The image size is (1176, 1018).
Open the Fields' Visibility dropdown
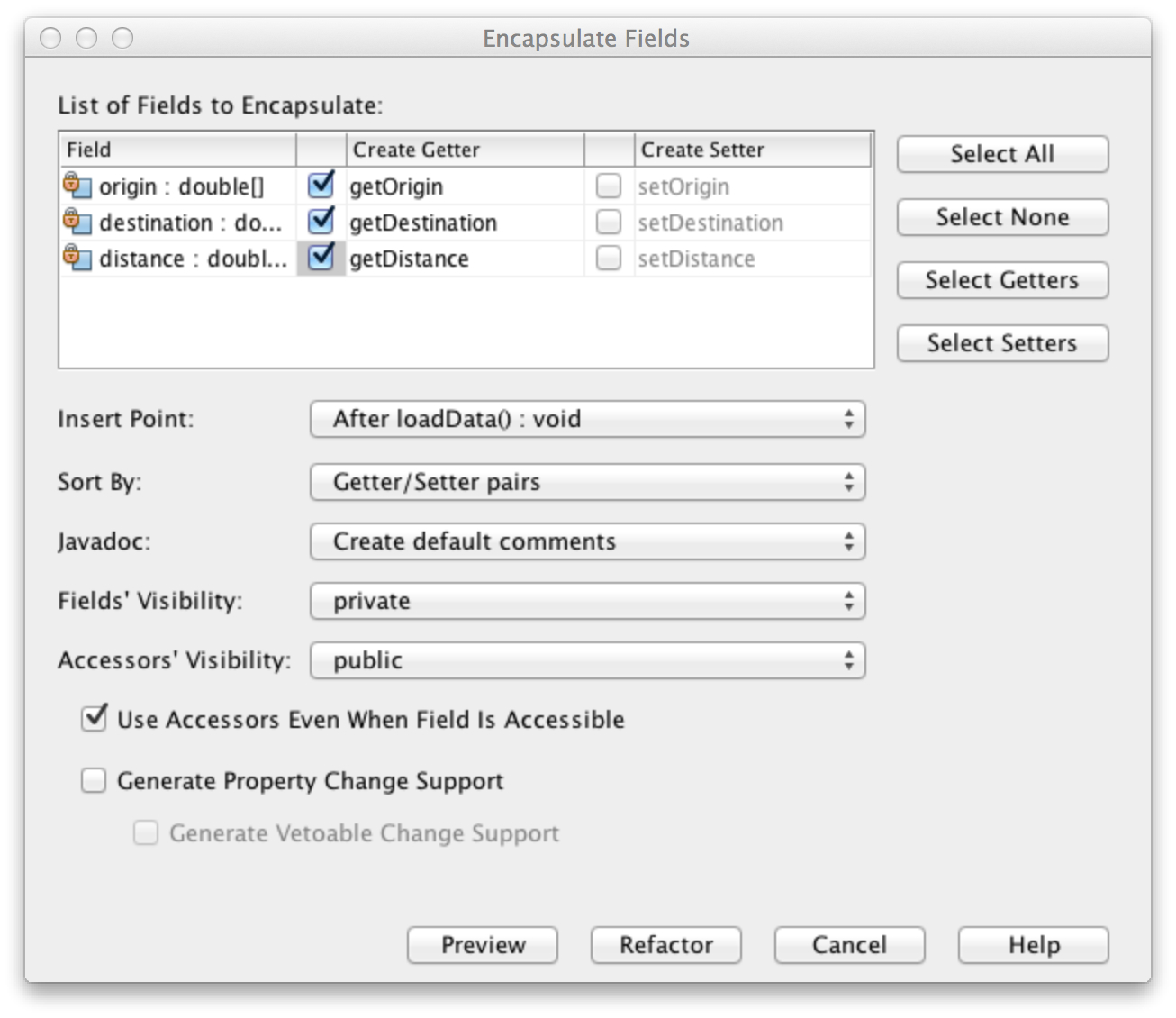[587, 601]
